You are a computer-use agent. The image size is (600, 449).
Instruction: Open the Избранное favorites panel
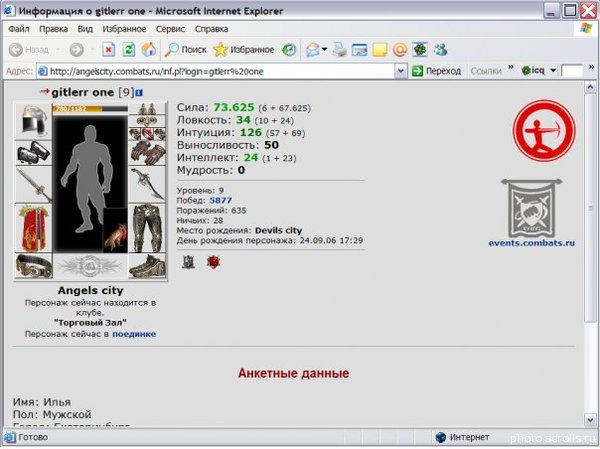click(244, 50)
